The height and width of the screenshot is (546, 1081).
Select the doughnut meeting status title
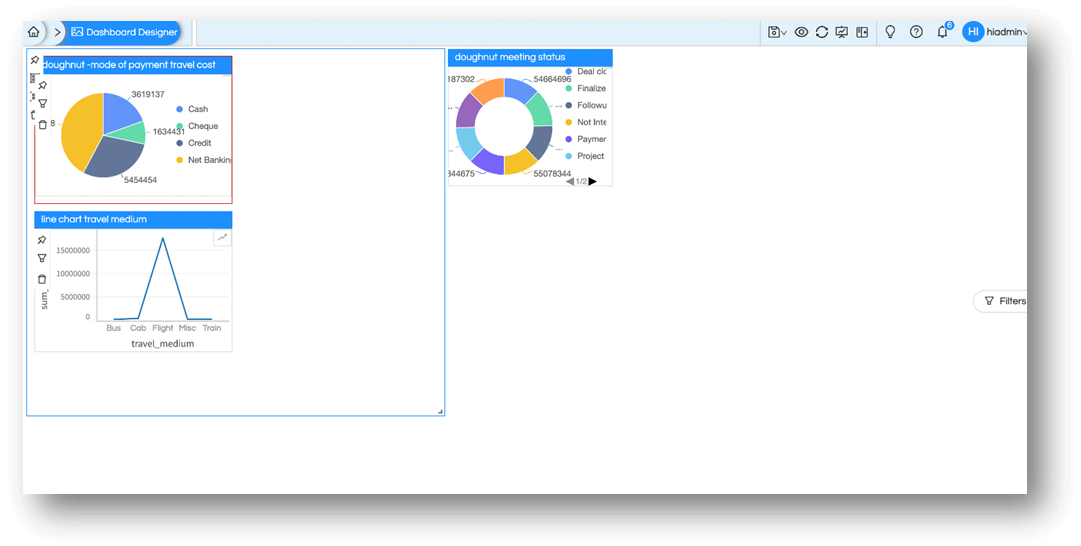(x=509, y=57)
